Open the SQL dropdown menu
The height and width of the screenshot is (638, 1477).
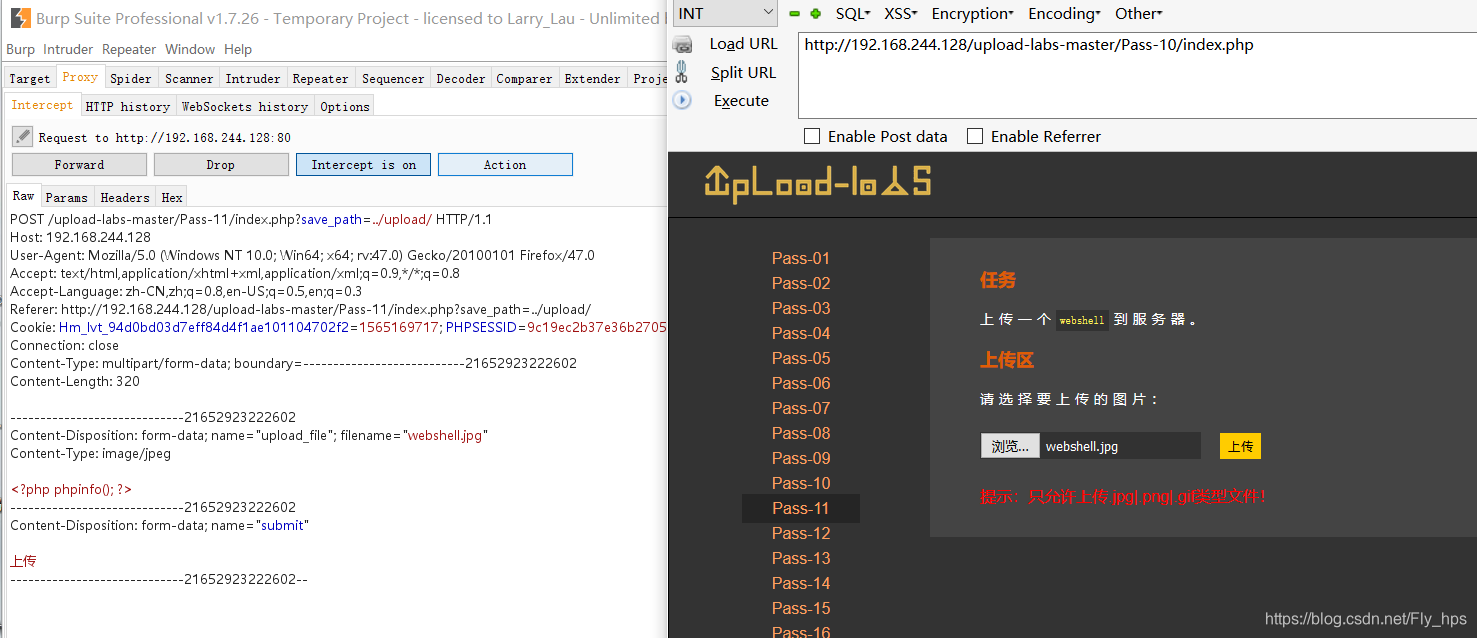pyautogui.click(x=853, y=14)
